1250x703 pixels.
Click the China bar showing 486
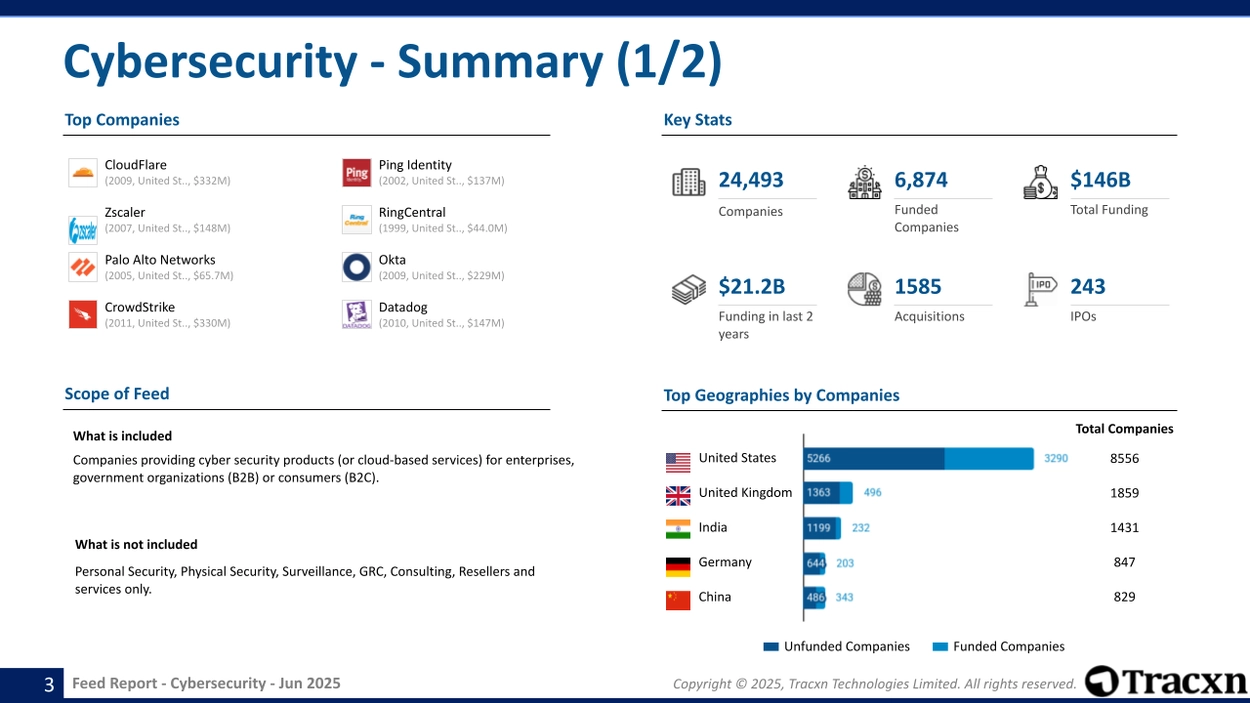coord(814,597)
